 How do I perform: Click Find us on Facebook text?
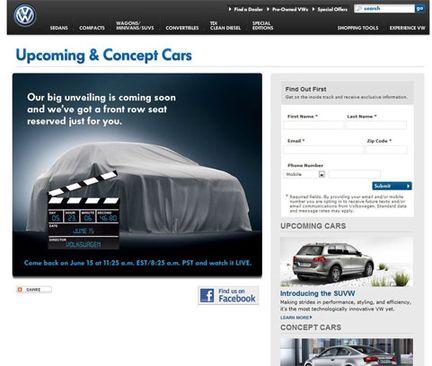click(237, 295)
